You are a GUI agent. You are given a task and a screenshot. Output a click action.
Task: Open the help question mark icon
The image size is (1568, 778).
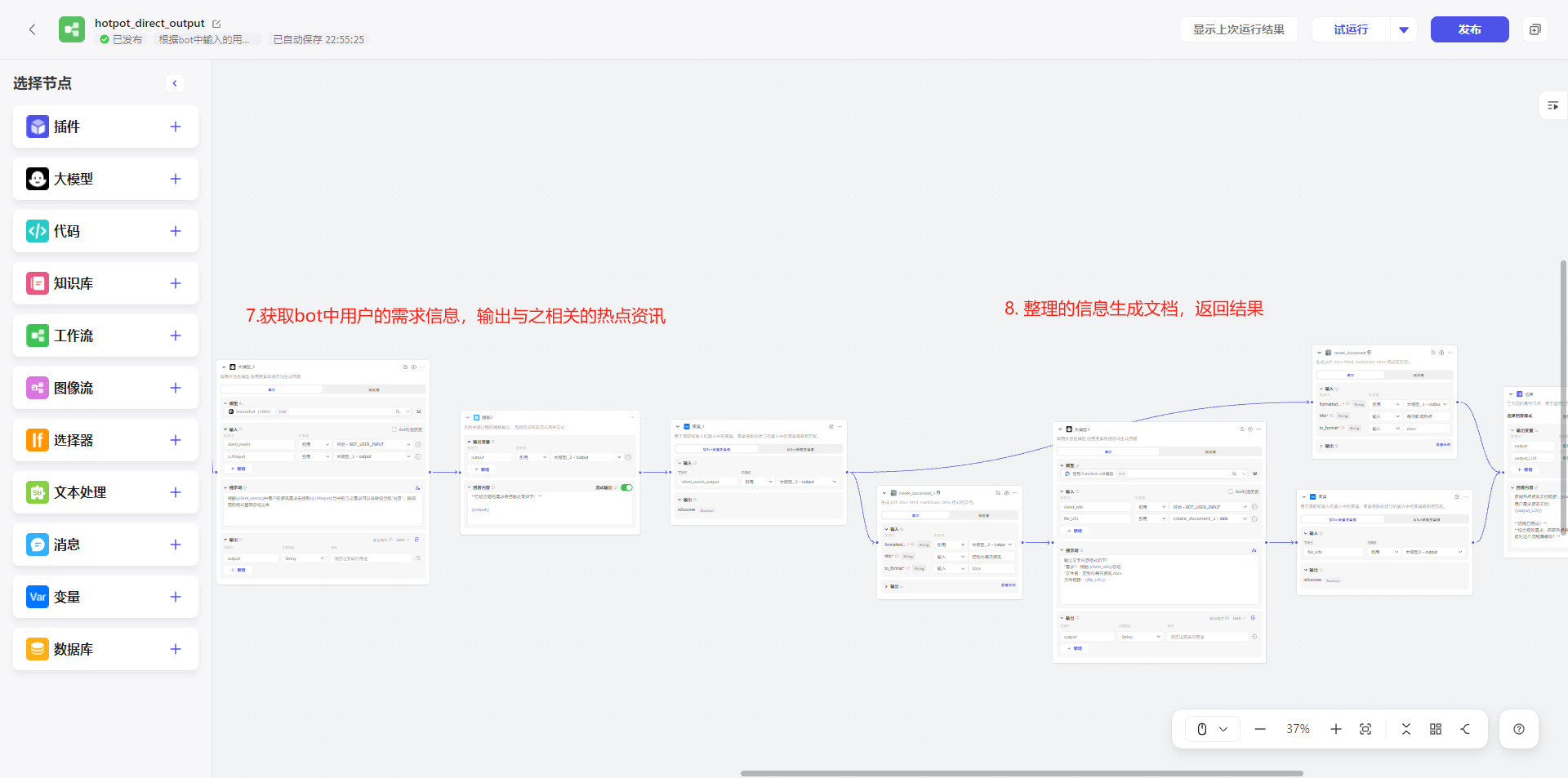coord(1519,729)
